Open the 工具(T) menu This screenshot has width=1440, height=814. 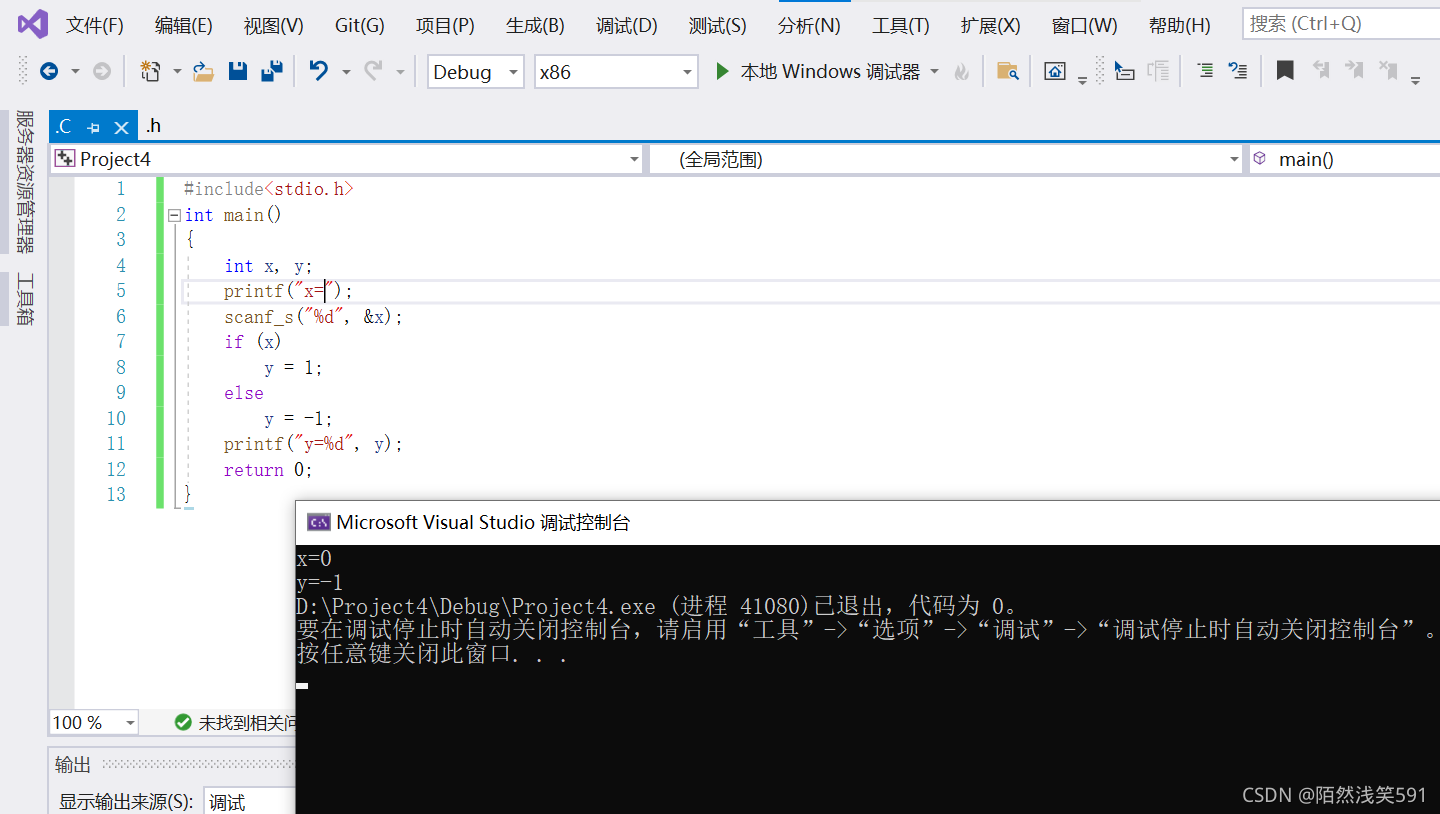[901, 25]
